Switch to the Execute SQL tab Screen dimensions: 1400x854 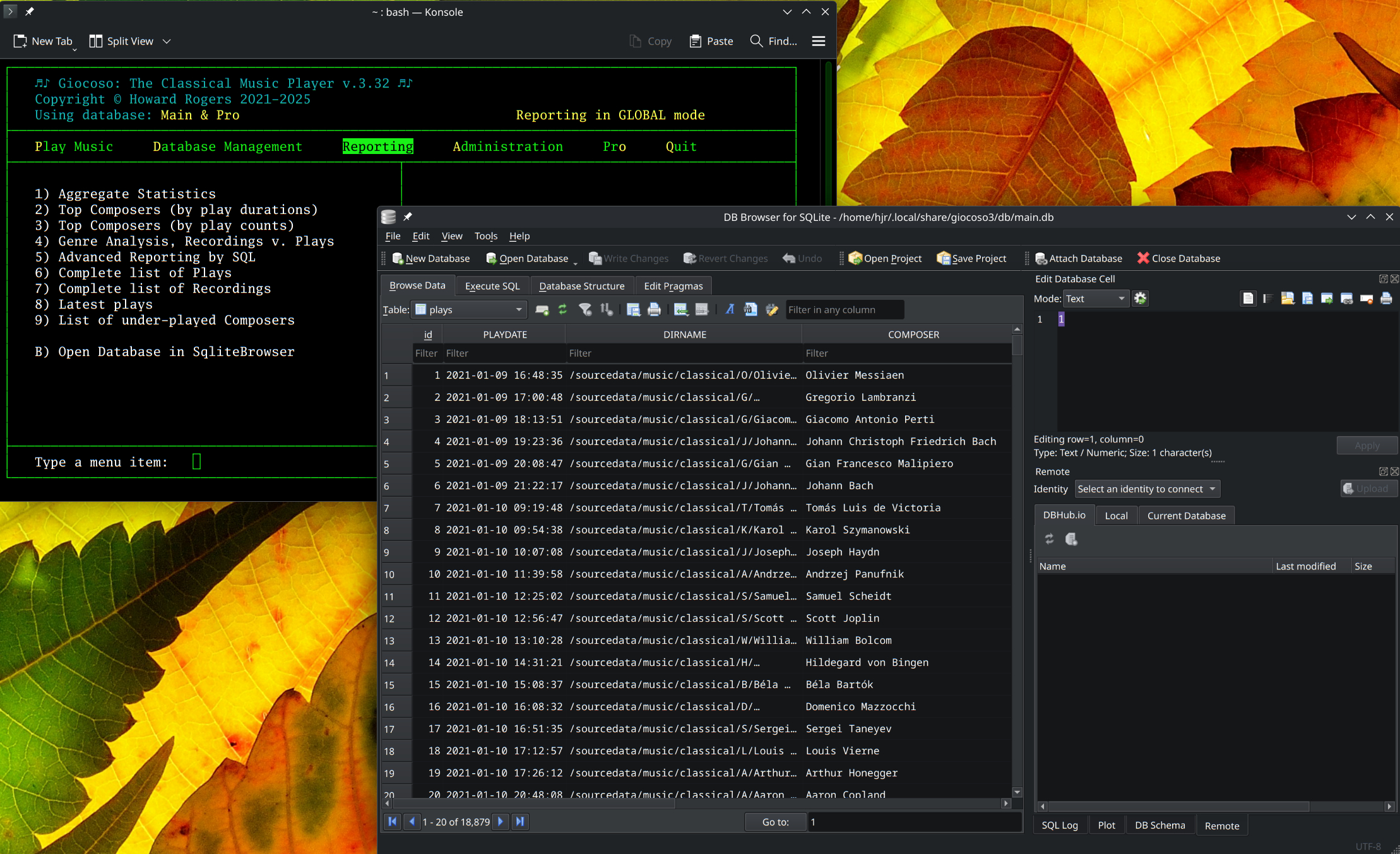pos(492,285)
